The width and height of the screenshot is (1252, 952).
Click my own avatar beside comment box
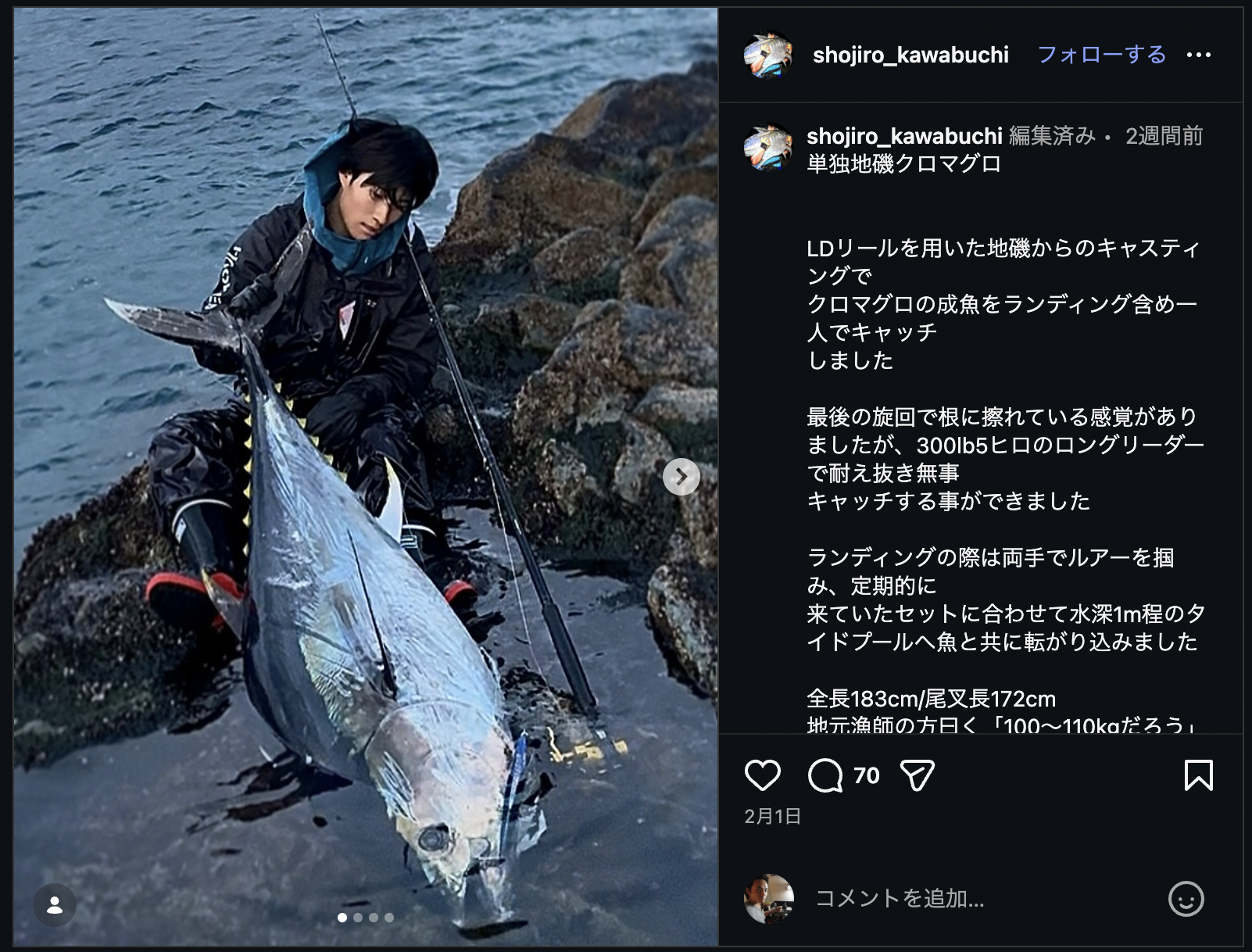(x=769, y=899)
